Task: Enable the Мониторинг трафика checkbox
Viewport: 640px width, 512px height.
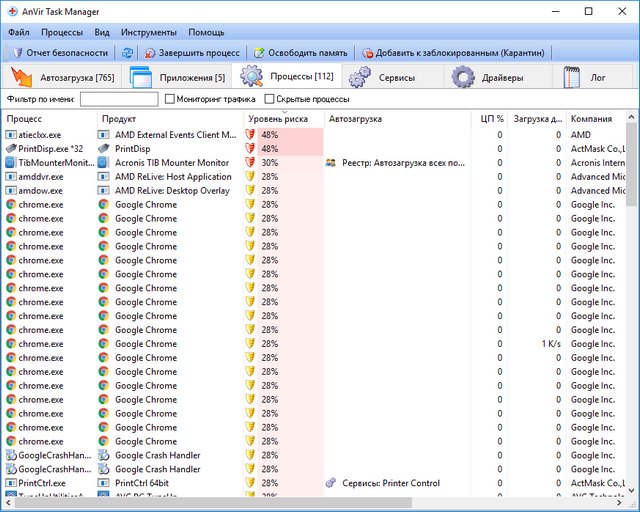Action: click(169, 99)
